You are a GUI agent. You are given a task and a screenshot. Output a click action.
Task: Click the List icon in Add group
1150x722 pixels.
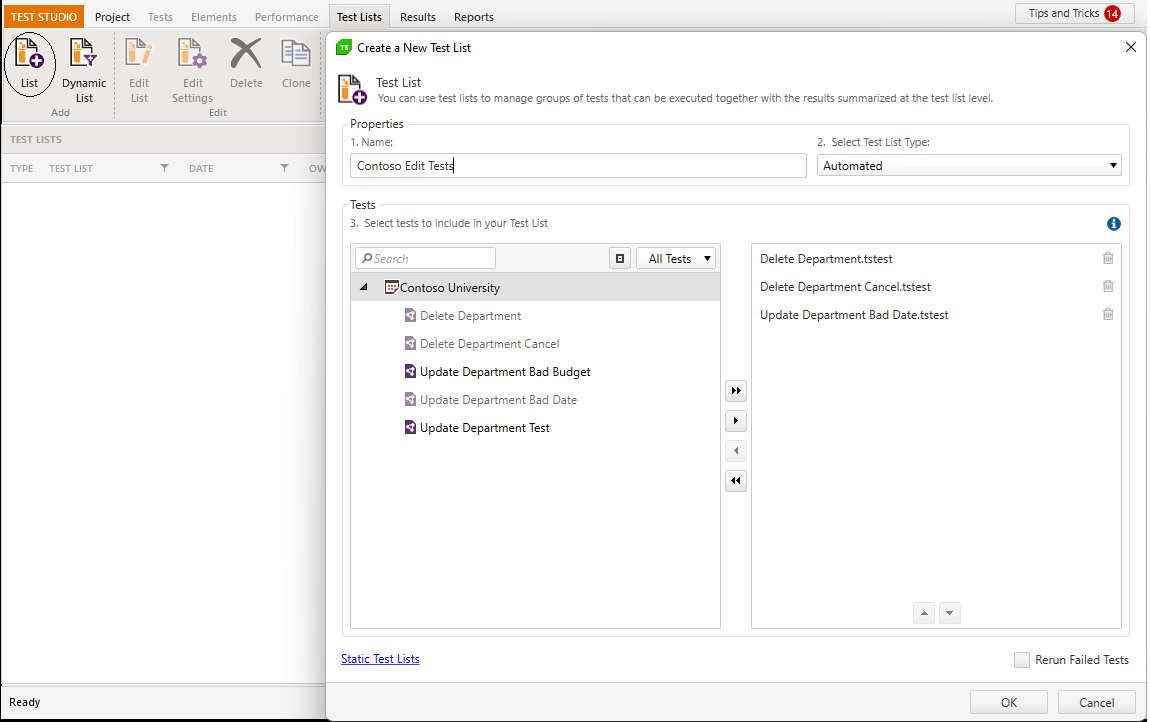(29, 54)
